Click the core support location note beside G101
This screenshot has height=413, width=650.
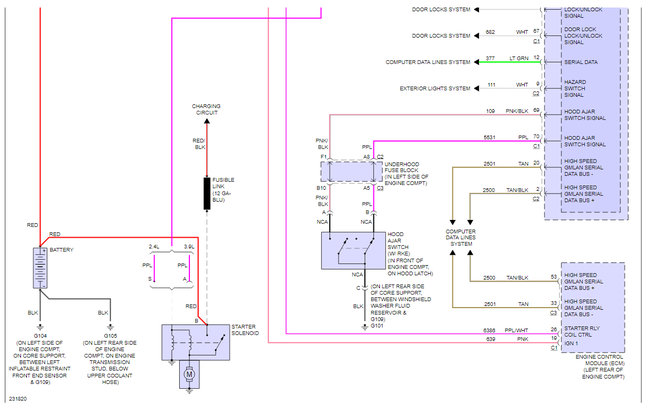pos(400,303)
